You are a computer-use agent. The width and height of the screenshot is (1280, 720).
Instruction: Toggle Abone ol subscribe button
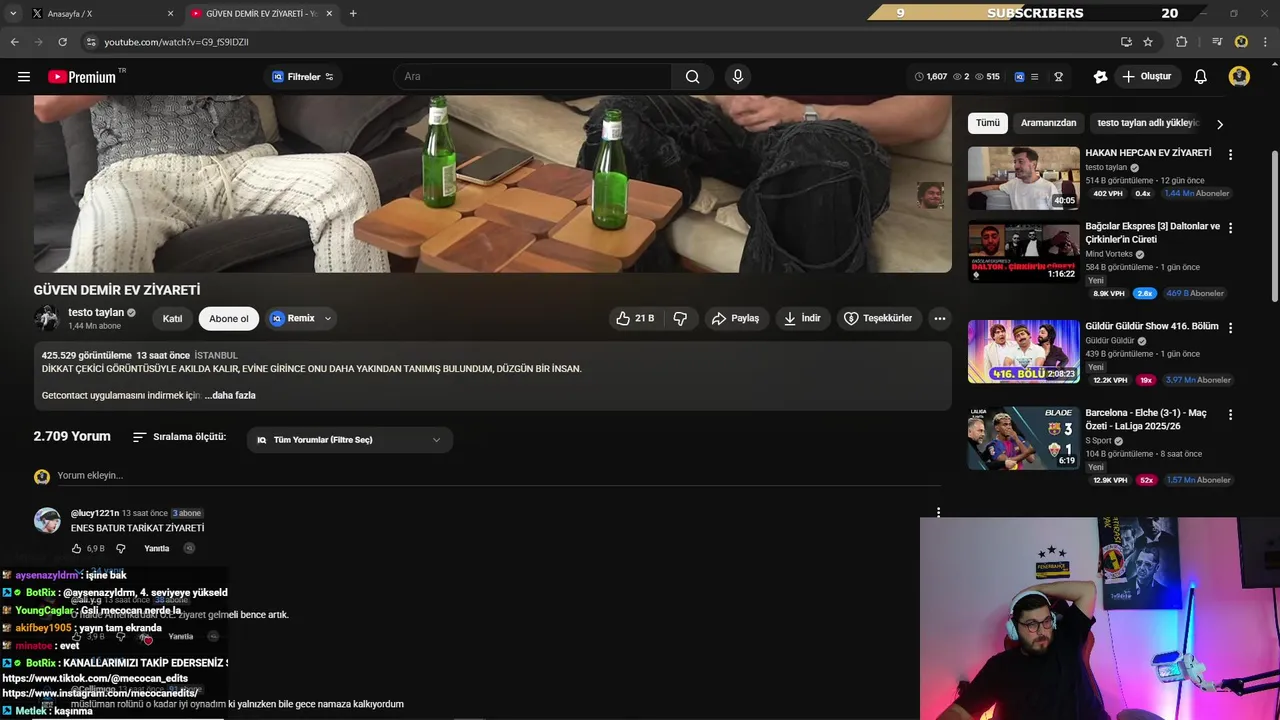click(x=229, y=318)
